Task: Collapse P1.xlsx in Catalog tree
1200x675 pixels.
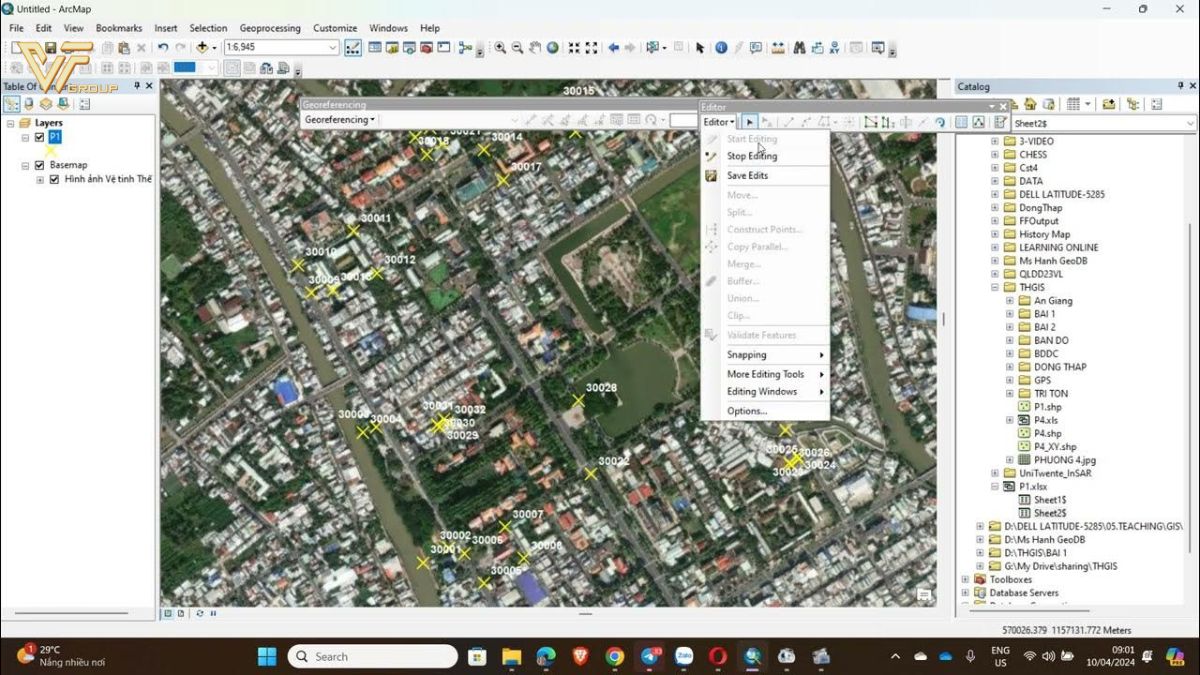Action: 995,486
